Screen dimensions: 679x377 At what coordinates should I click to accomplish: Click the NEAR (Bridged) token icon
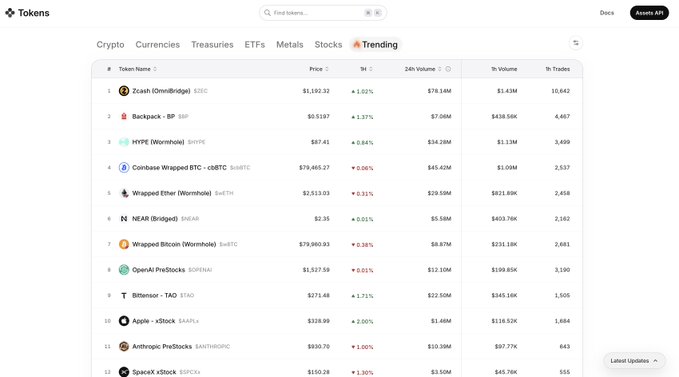[x=124, y=219]
